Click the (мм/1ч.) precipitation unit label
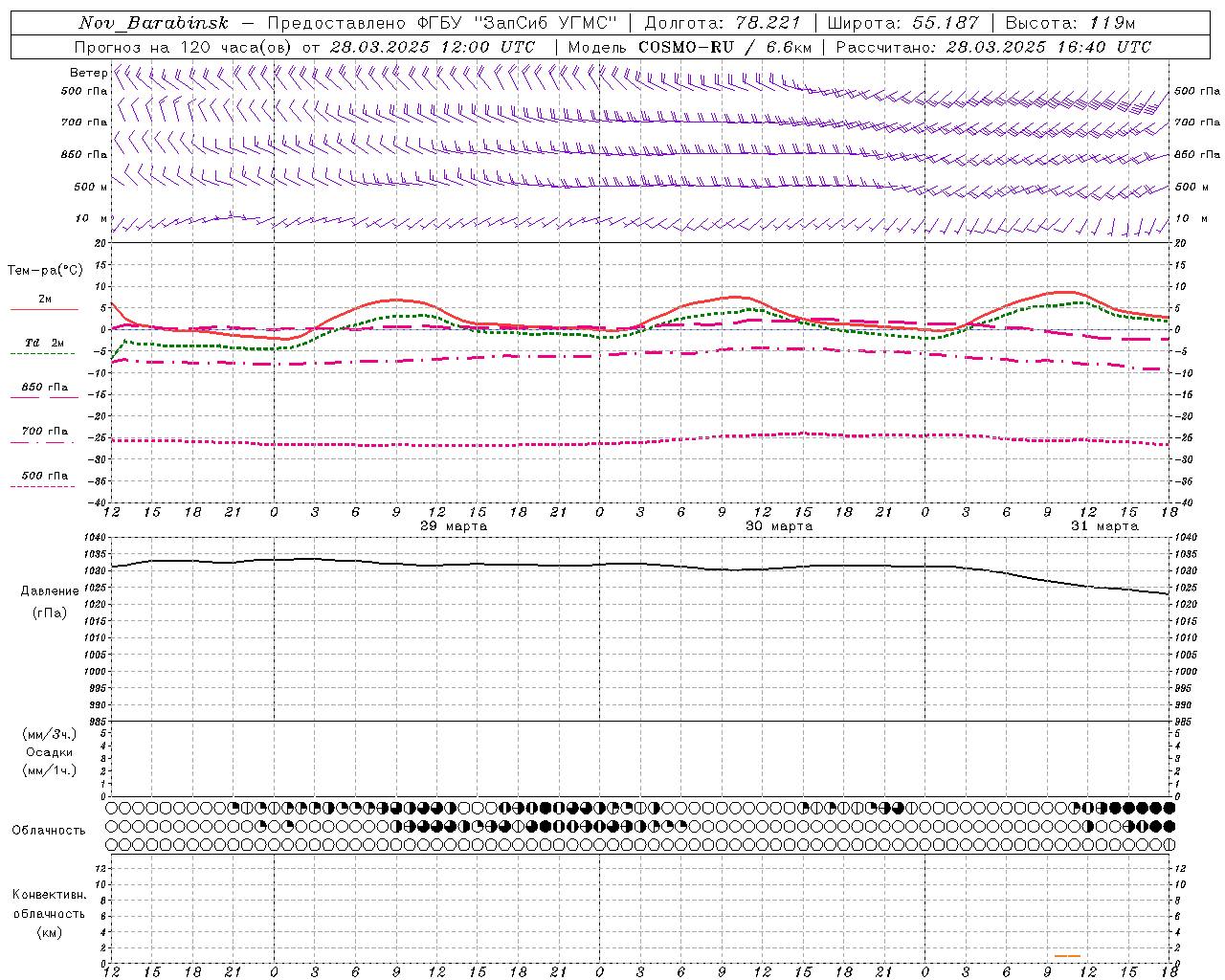The height and width of the screenshot is (980, 1225). pyautogui.click(x=50, y=771)
